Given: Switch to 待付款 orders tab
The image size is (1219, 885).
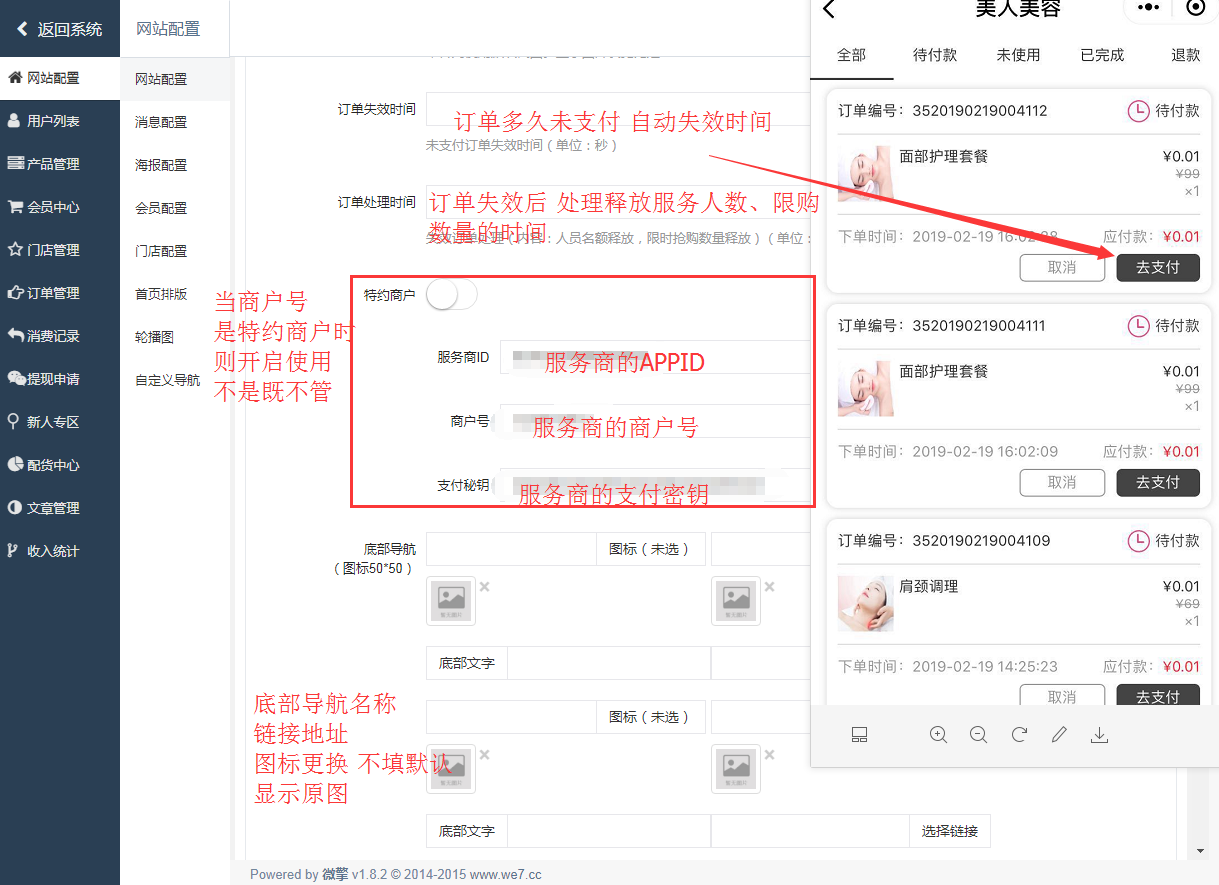Looking at the screenshot, I should pyautogui.click(x=935, y=55).
